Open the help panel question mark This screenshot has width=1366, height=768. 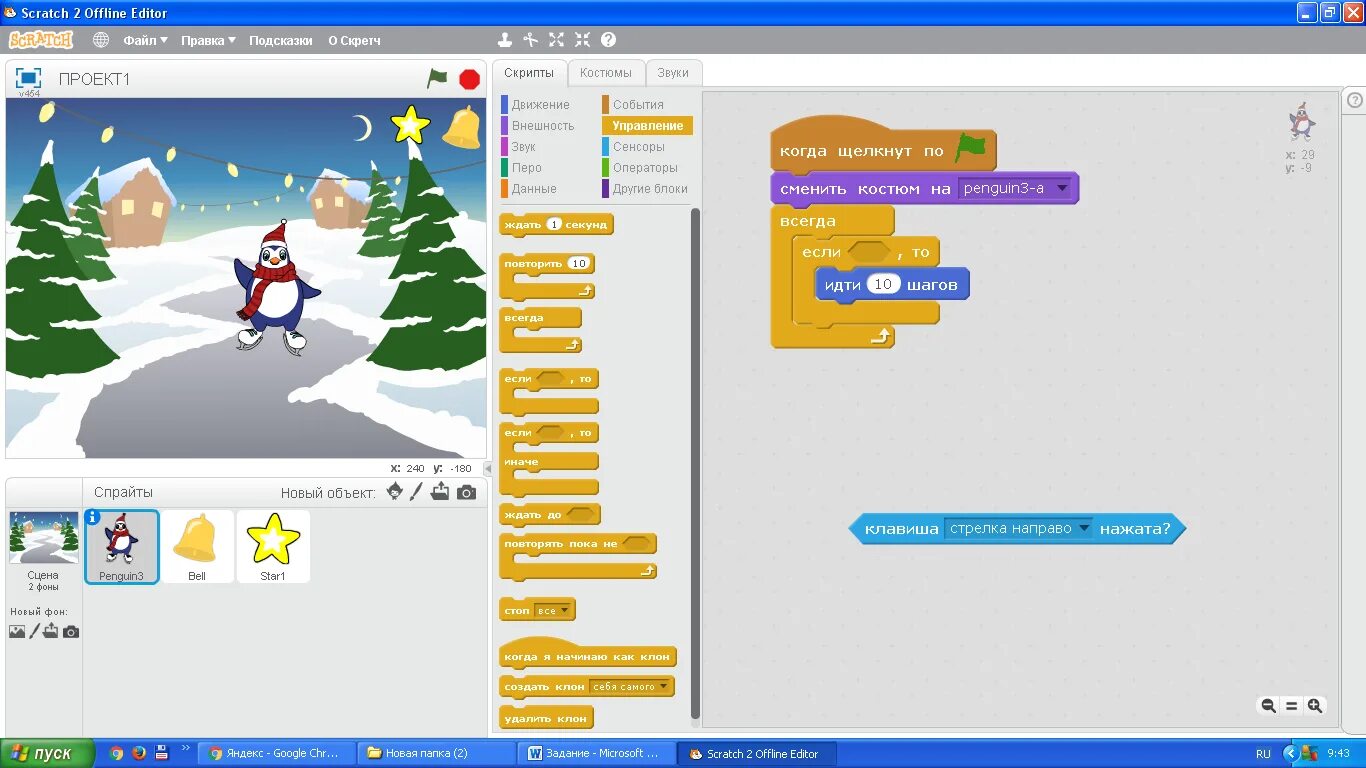click(x=1355, y=100)
